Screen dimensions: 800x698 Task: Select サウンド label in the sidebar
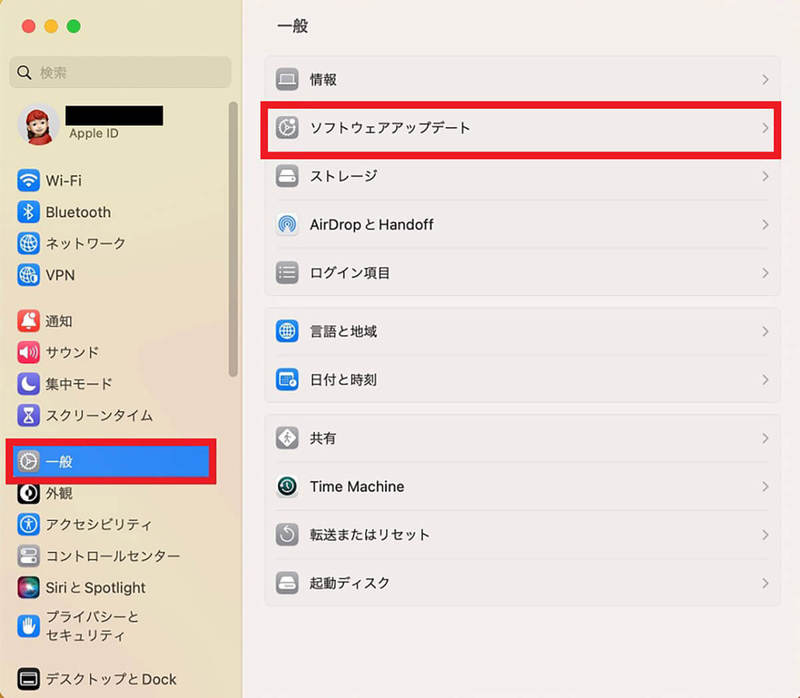(x=72, y=353)
